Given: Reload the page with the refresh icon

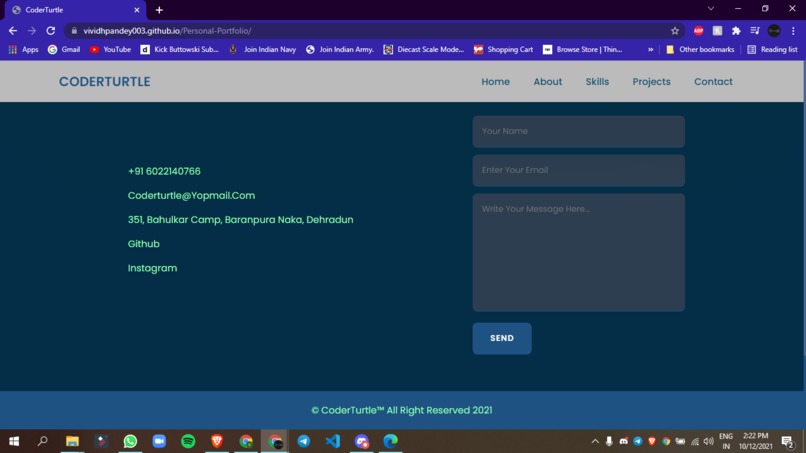Looking at the screenshot, I should pos(50,31).
